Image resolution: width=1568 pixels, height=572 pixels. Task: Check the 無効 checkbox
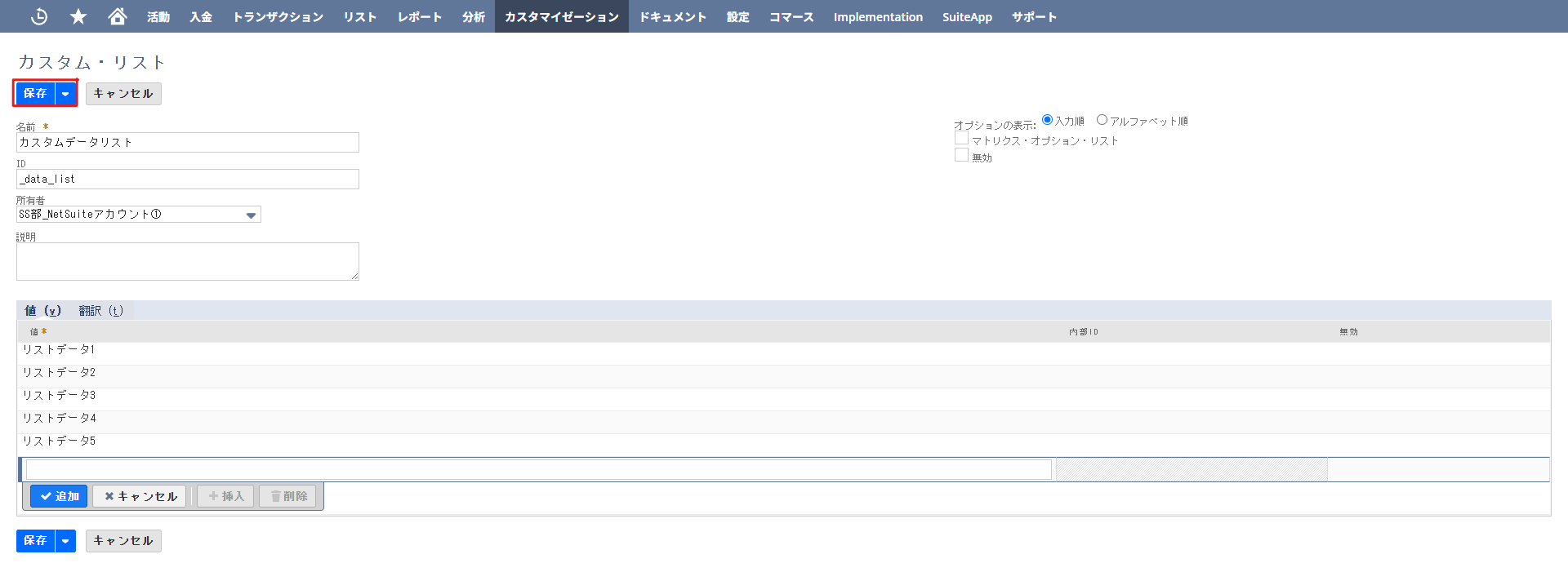coord(961,155)
